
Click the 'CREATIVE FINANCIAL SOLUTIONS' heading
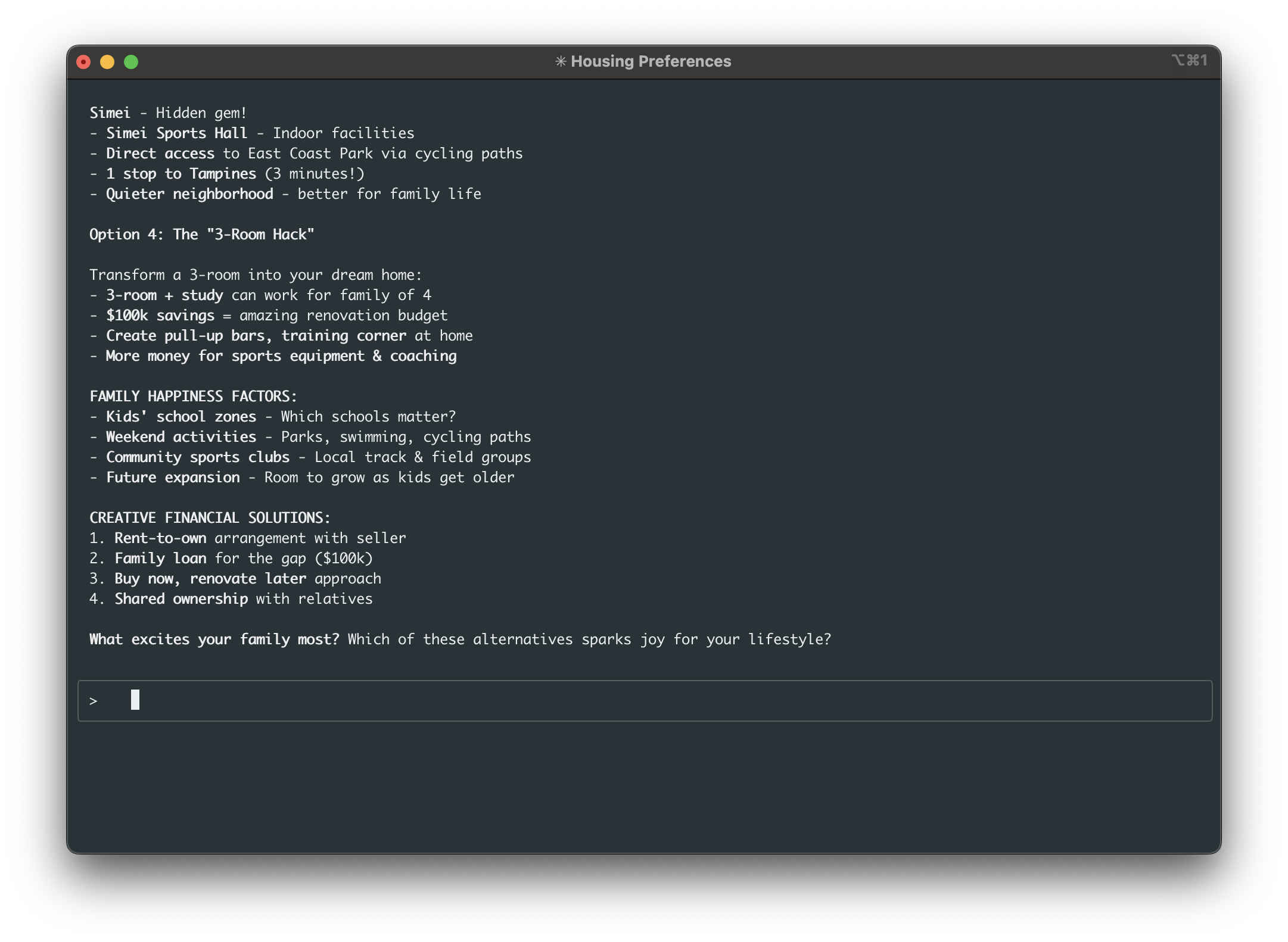pyautogui.click(x=209, y=517)
